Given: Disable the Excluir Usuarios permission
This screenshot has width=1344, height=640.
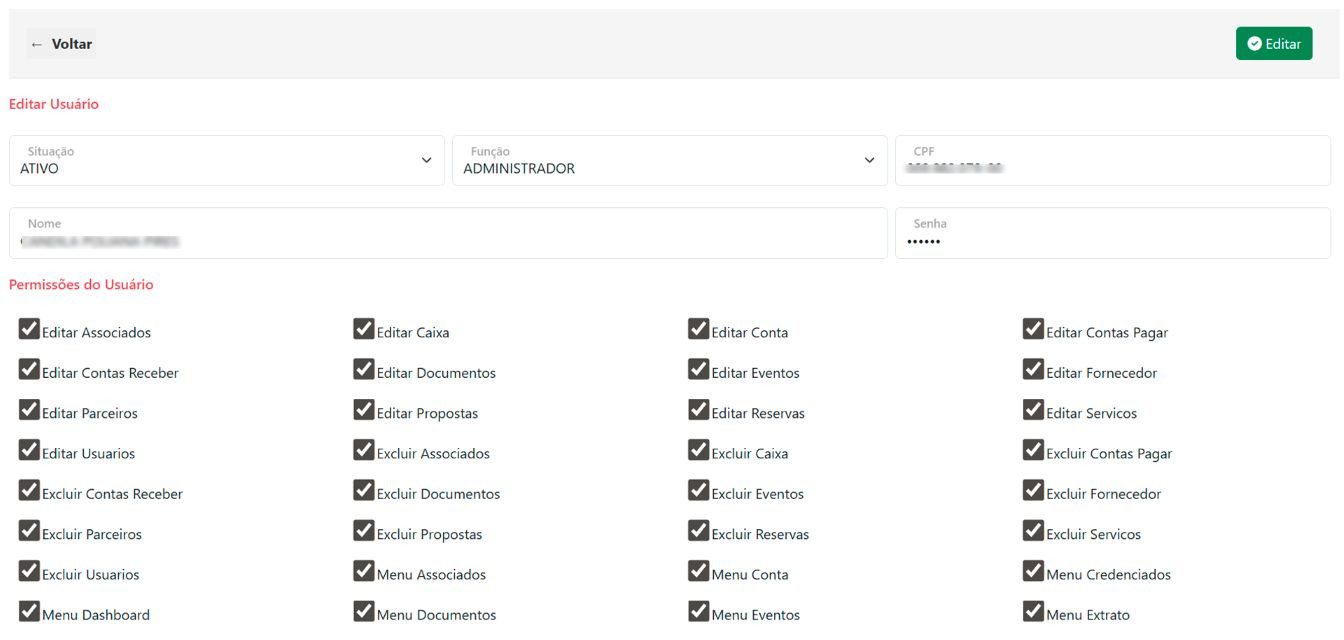Looking at the screenshot, I should (x=29, y=573).
